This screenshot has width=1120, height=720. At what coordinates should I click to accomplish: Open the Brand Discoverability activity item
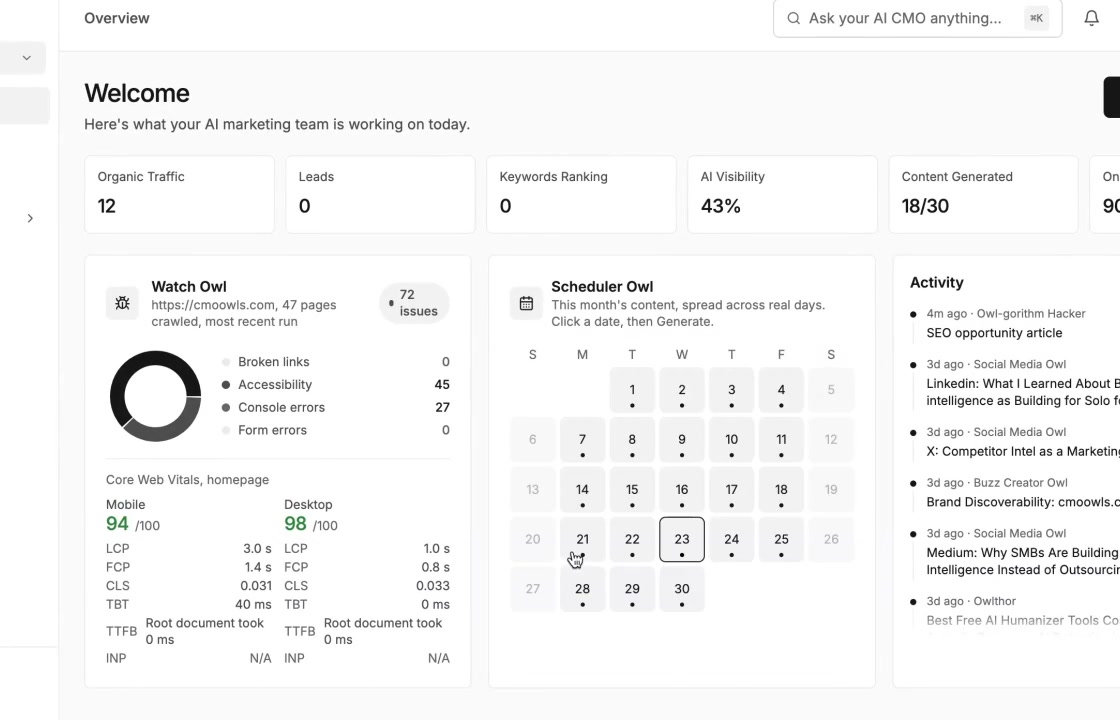[1023, 502]
